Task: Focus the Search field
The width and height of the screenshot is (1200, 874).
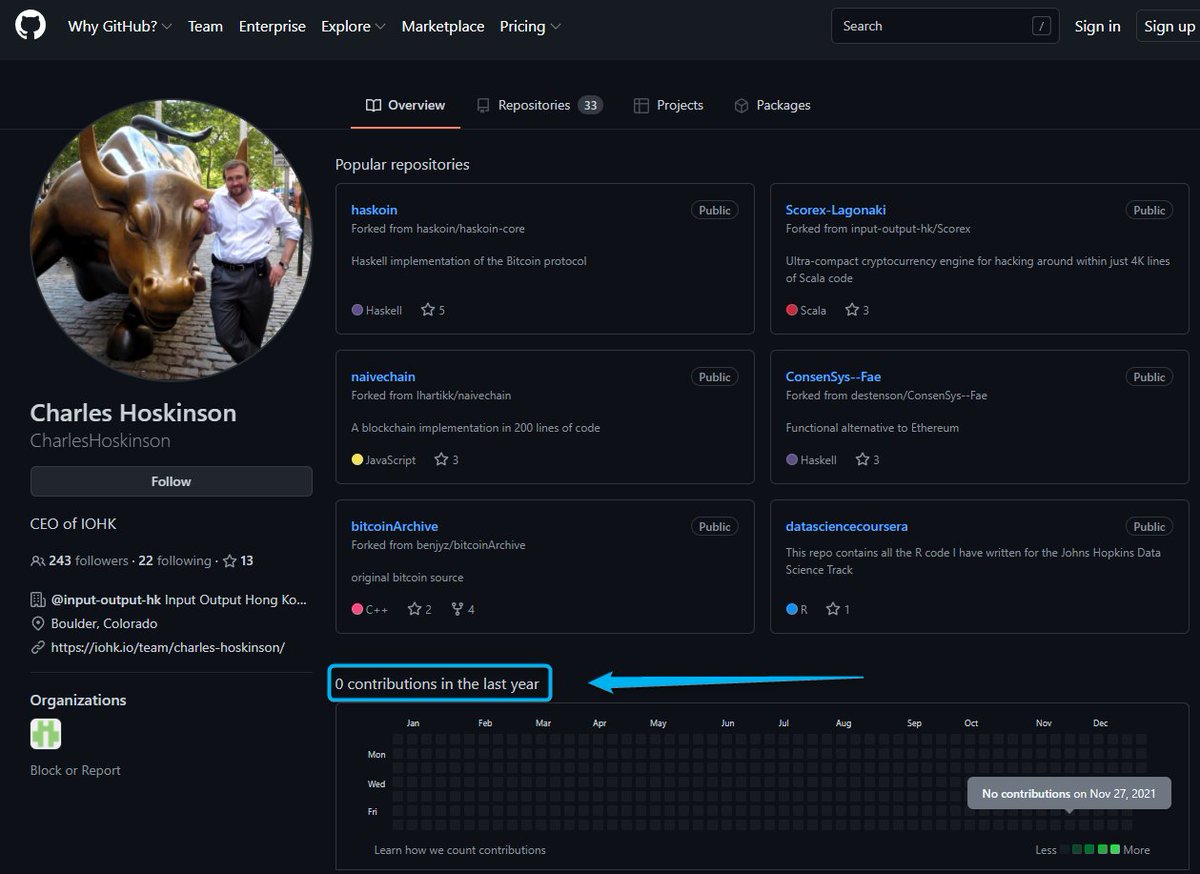Action: point(945,26)
